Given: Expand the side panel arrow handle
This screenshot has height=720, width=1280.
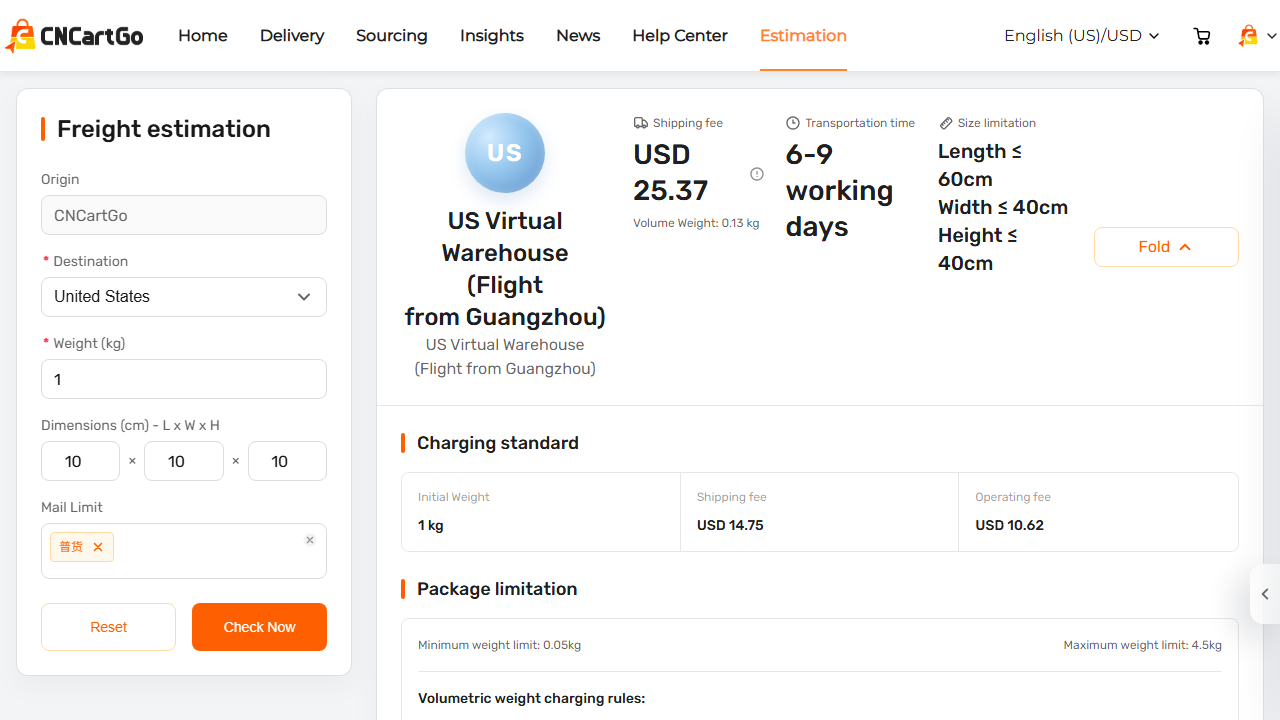Looking at the screenshot, I should coord(1265,594).
